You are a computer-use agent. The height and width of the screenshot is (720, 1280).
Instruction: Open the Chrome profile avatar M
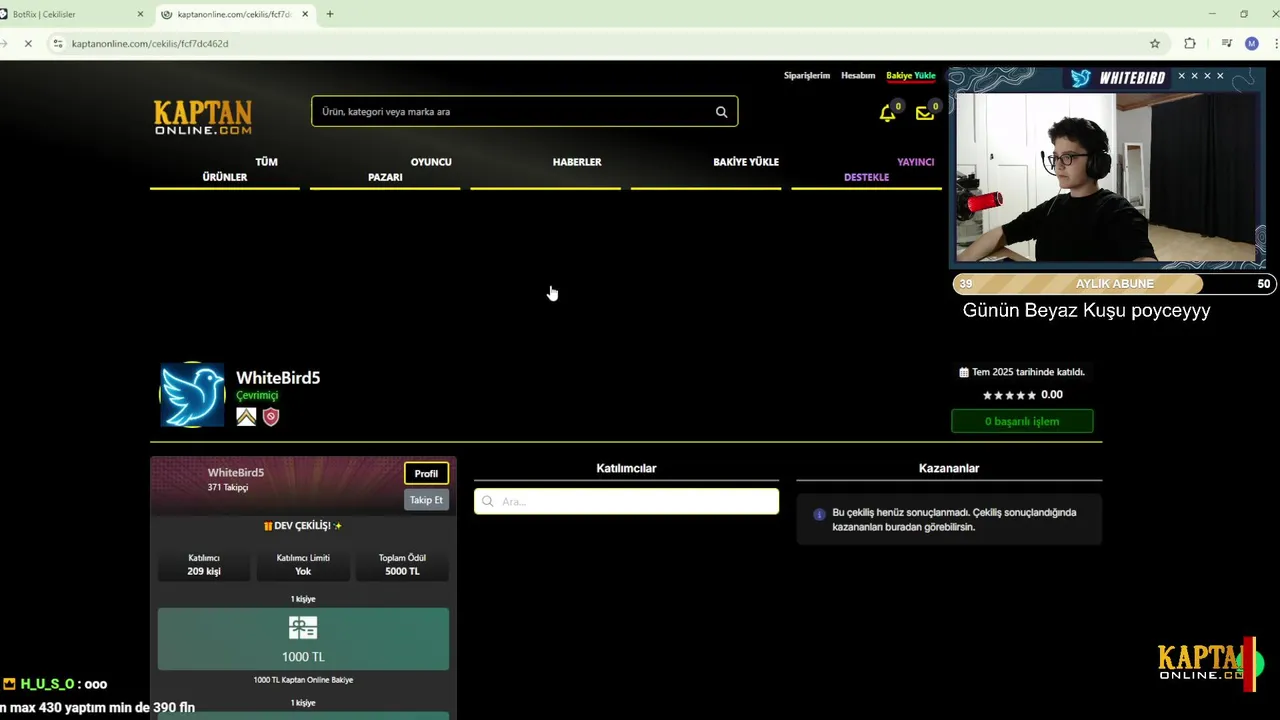[1251, 44]
